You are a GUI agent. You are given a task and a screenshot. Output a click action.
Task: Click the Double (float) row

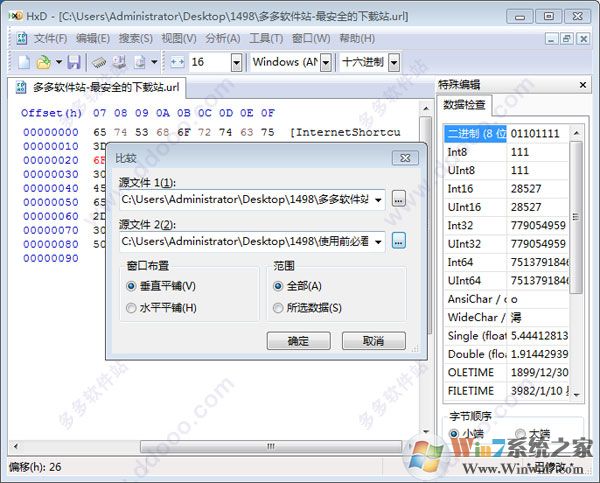point(506,354)
